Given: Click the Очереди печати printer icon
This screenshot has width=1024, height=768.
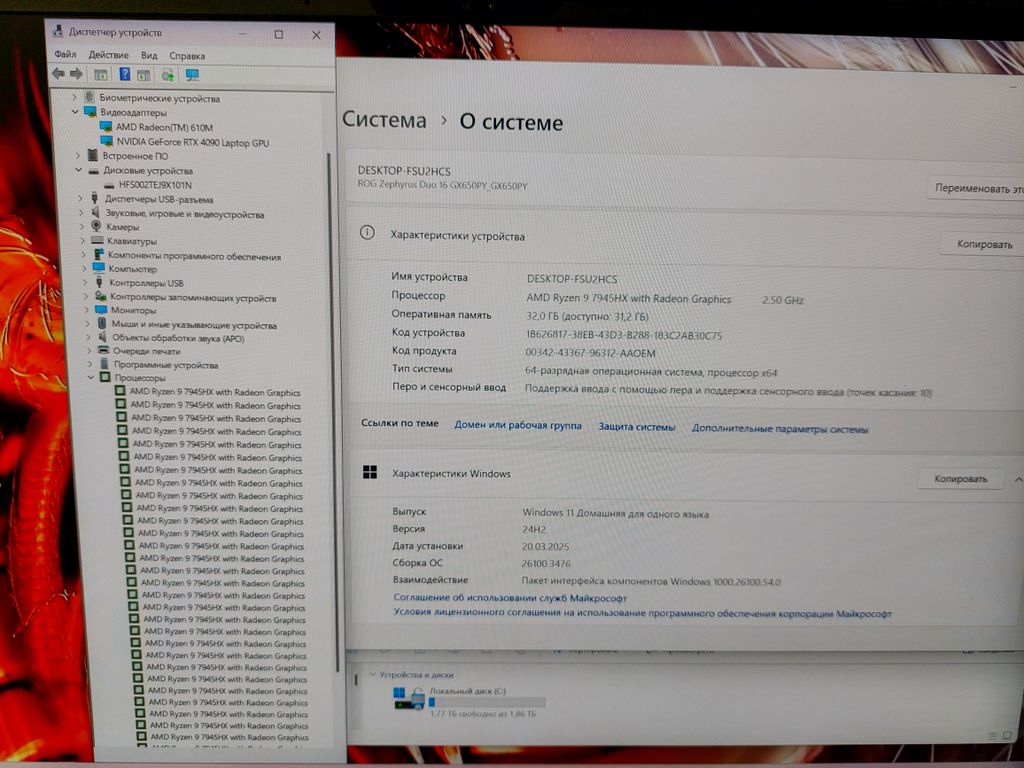Looking at the screenshot, I should tap(103, 350).
